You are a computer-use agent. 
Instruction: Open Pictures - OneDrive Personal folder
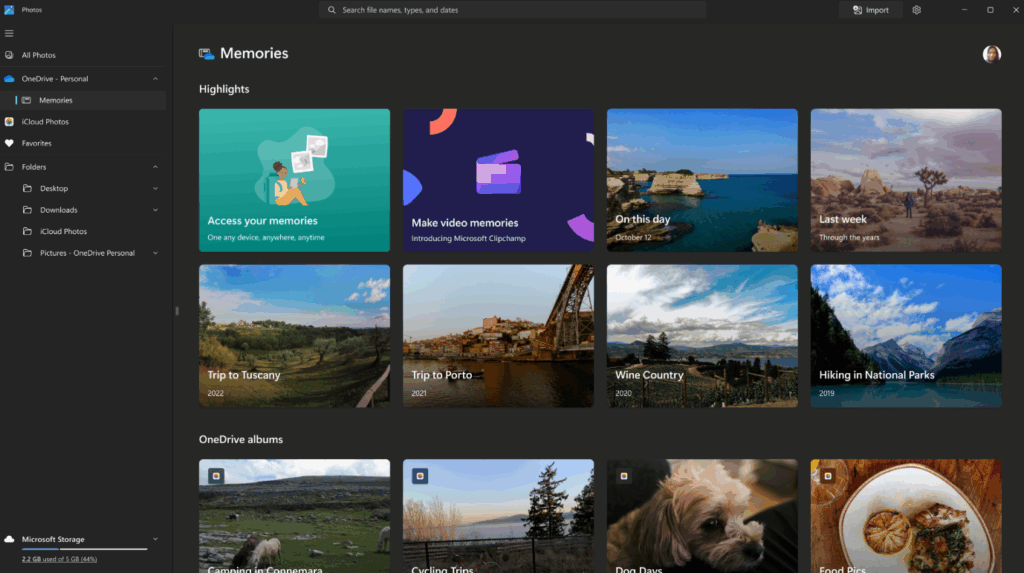tap(87, 253)
